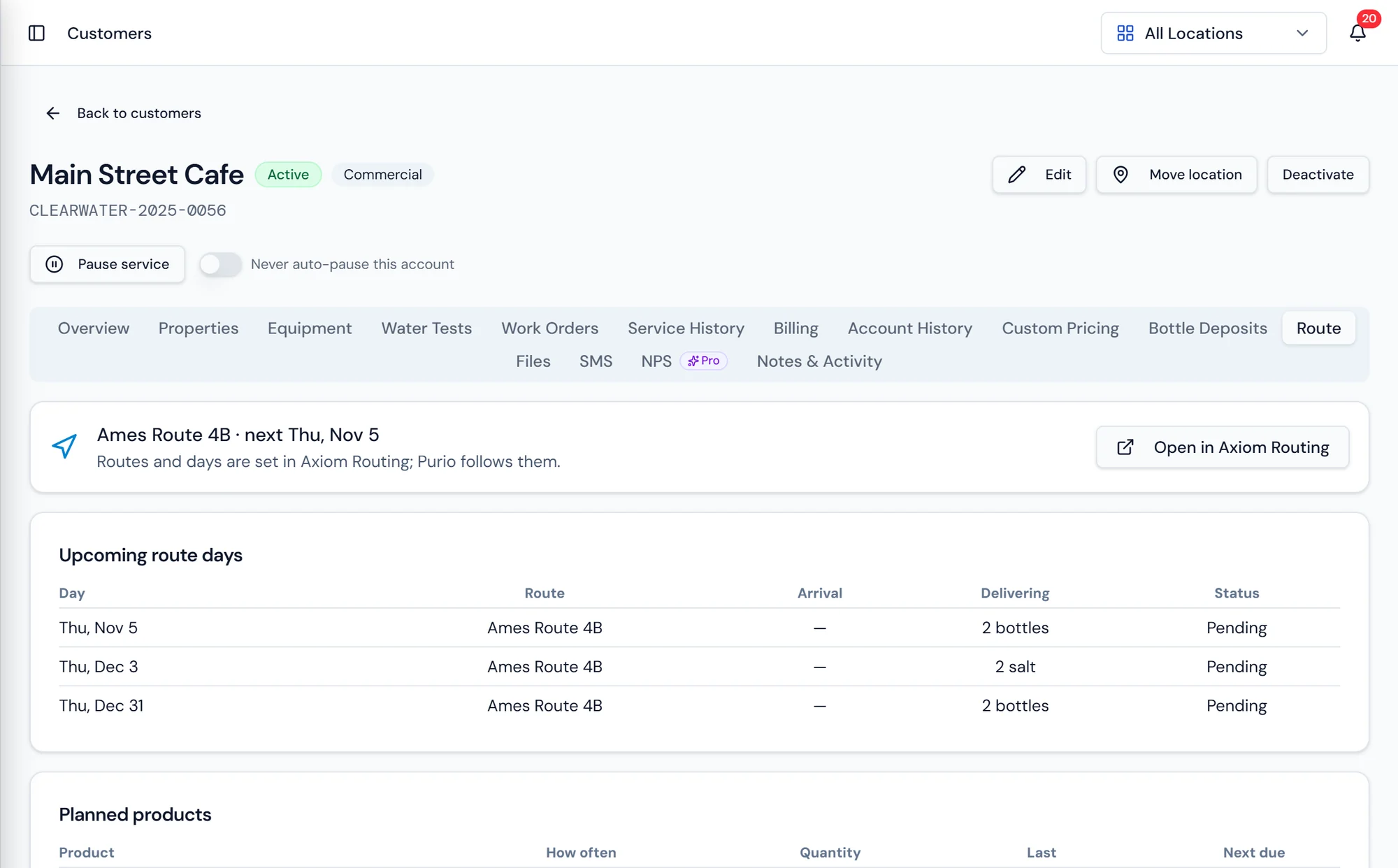The width and height of the screenshot is (1398, 868).
Task: Click the Ames Route 4B cell for Nov 5
Action: click(545, 628)
